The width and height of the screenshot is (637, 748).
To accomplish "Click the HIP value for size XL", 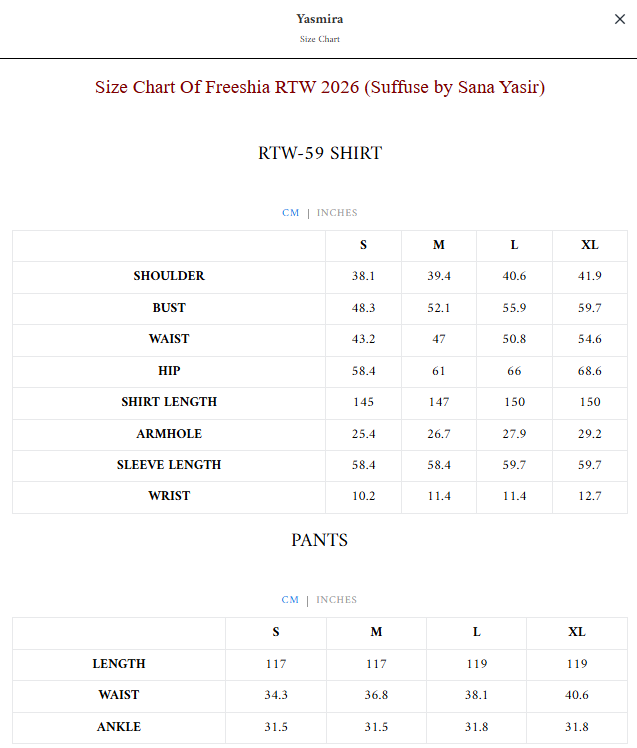I will coord(590,371).
